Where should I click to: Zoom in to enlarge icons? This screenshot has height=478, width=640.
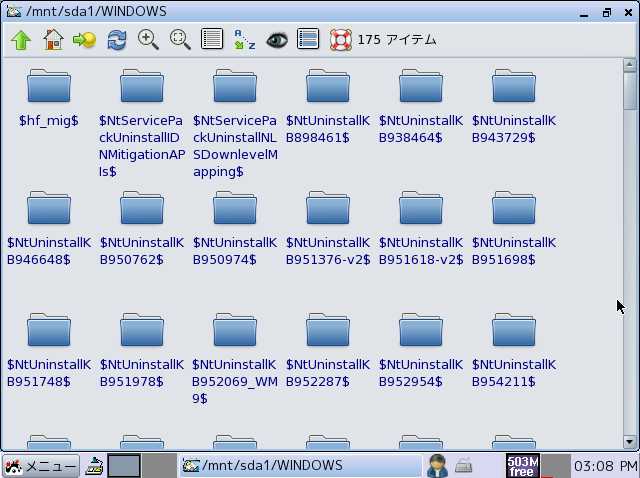tap(148, 40)
